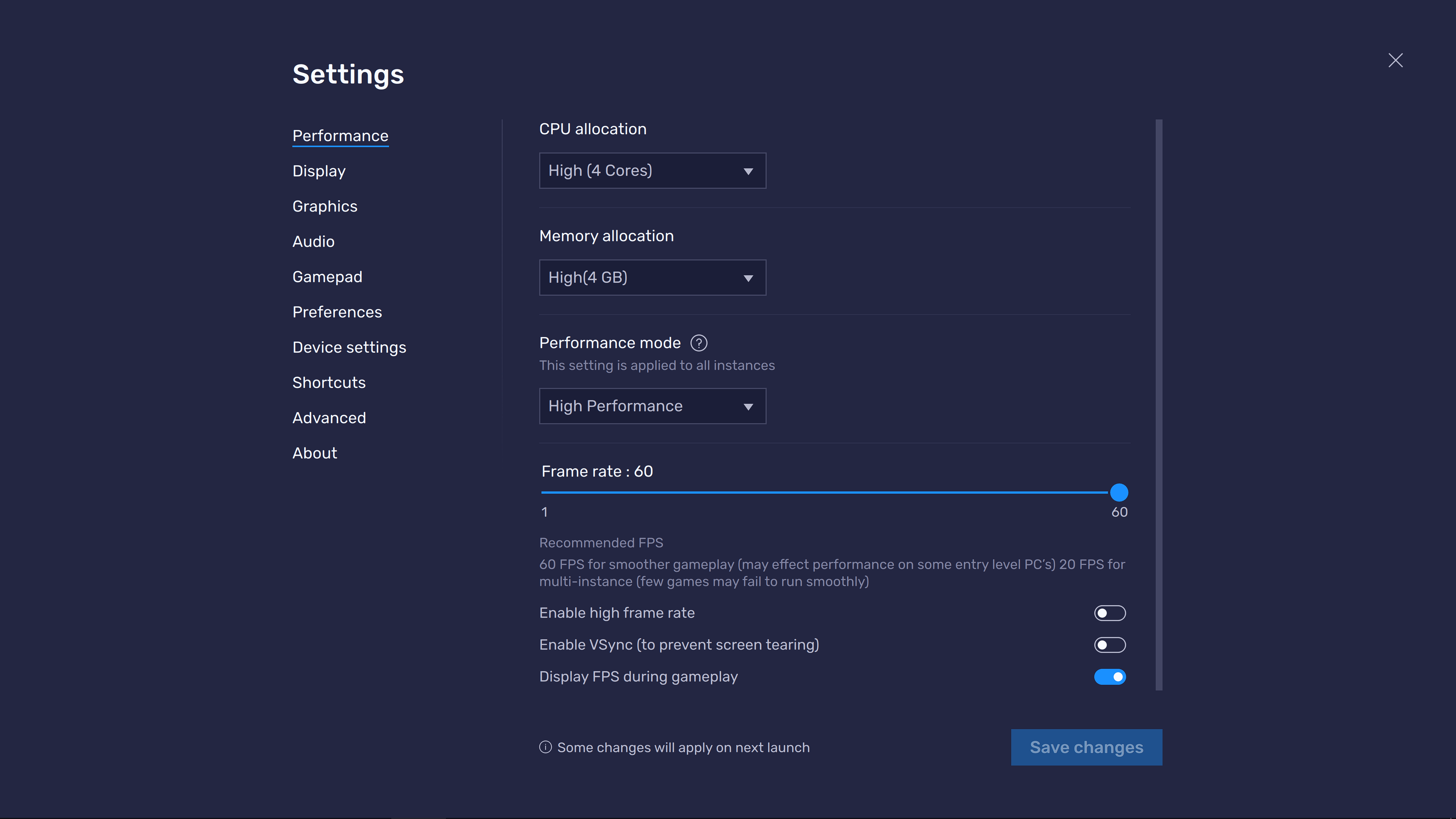
Task: Toggle Enable high frame rate switch
Action: 1109,613
